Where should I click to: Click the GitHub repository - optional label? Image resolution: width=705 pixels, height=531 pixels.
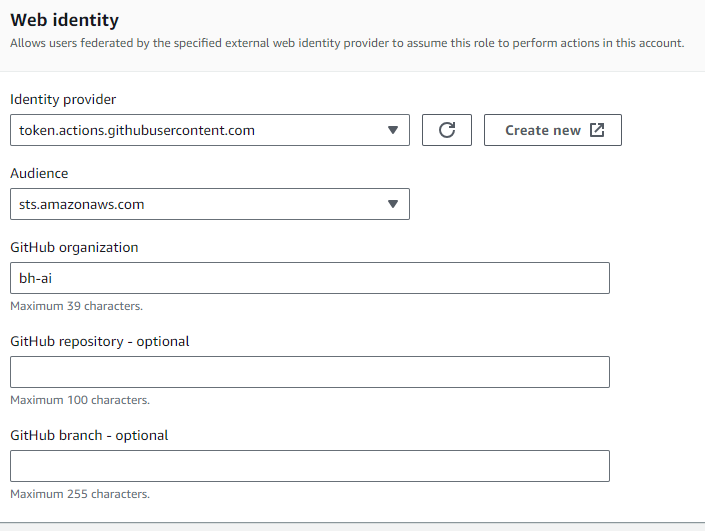tap(100, 341)
